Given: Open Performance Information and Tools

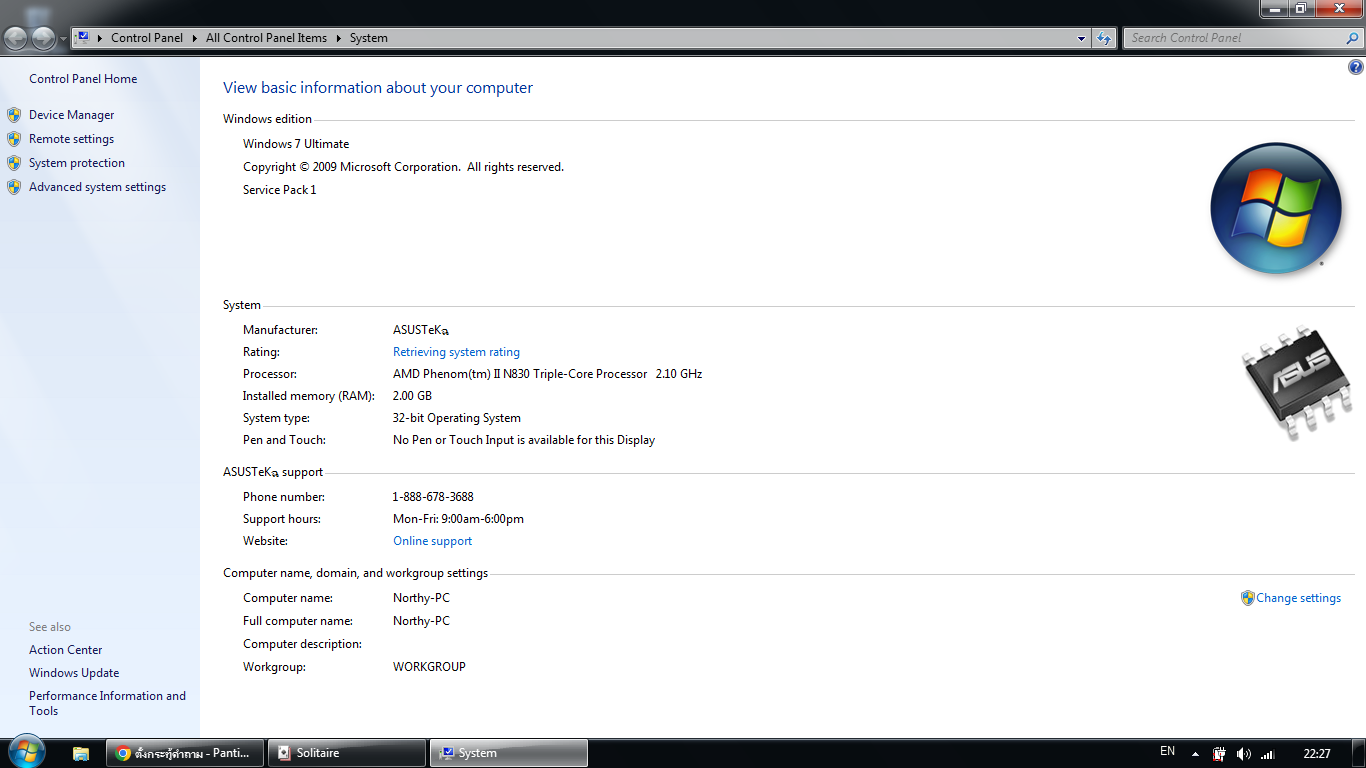Looking at the screenshot, I should (x=107, y=703).
